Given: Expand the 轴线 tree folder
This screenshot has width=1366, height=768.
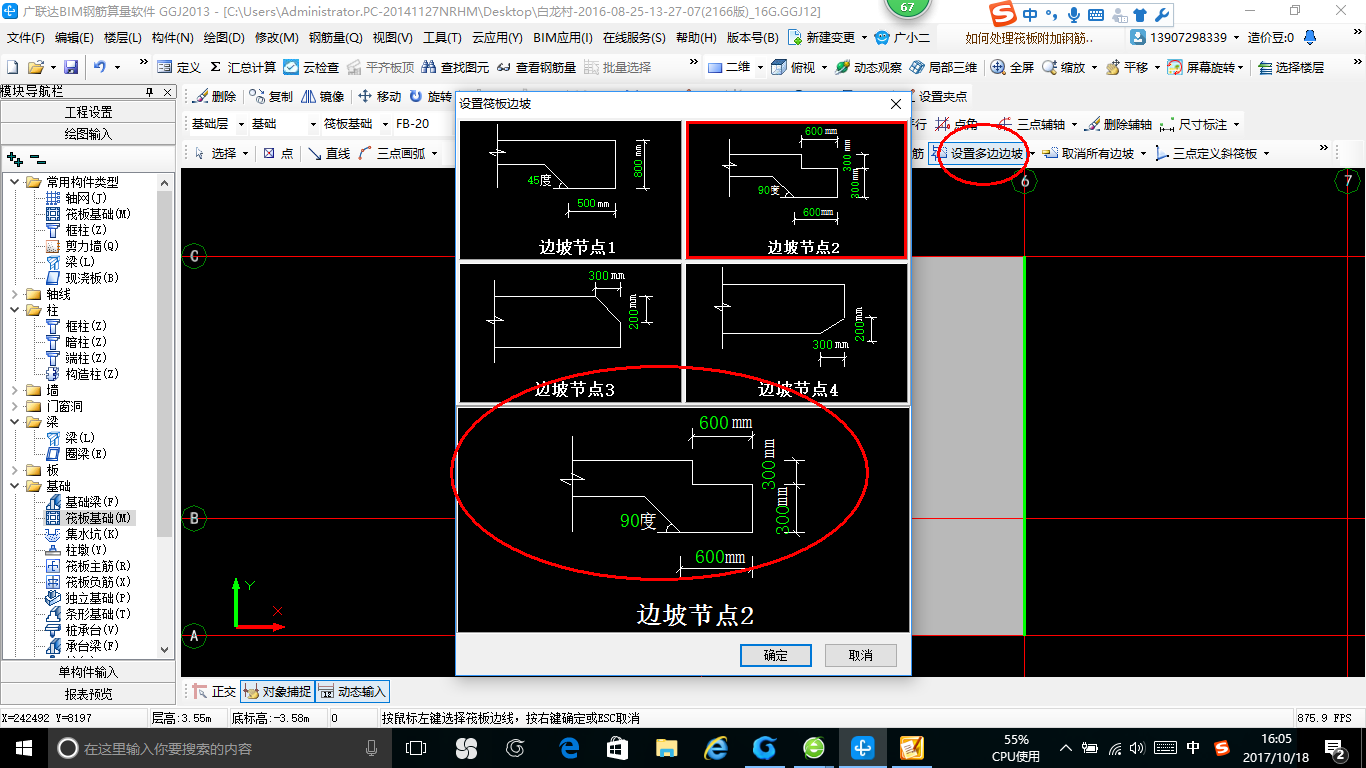Looking at the screenshot, I should [x=14, y=294].
